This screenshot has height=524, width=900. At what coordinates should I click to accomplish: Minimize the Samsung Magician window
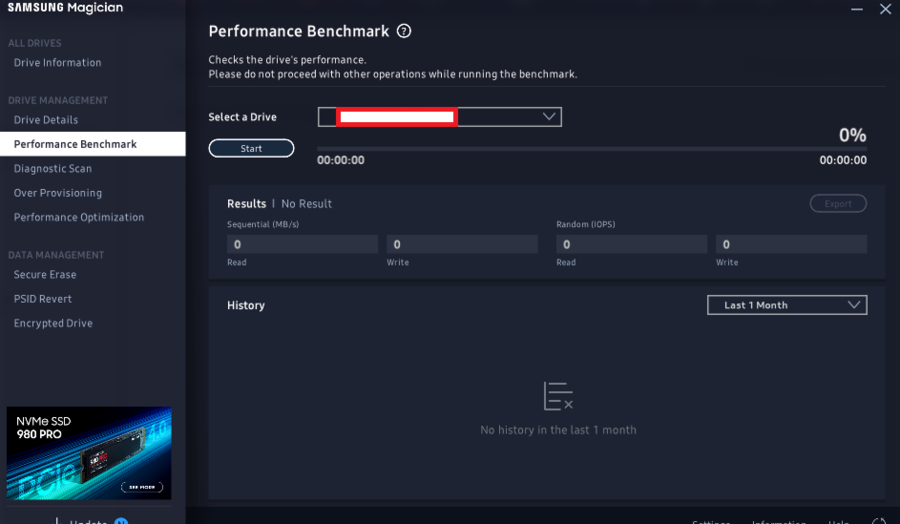856,9
